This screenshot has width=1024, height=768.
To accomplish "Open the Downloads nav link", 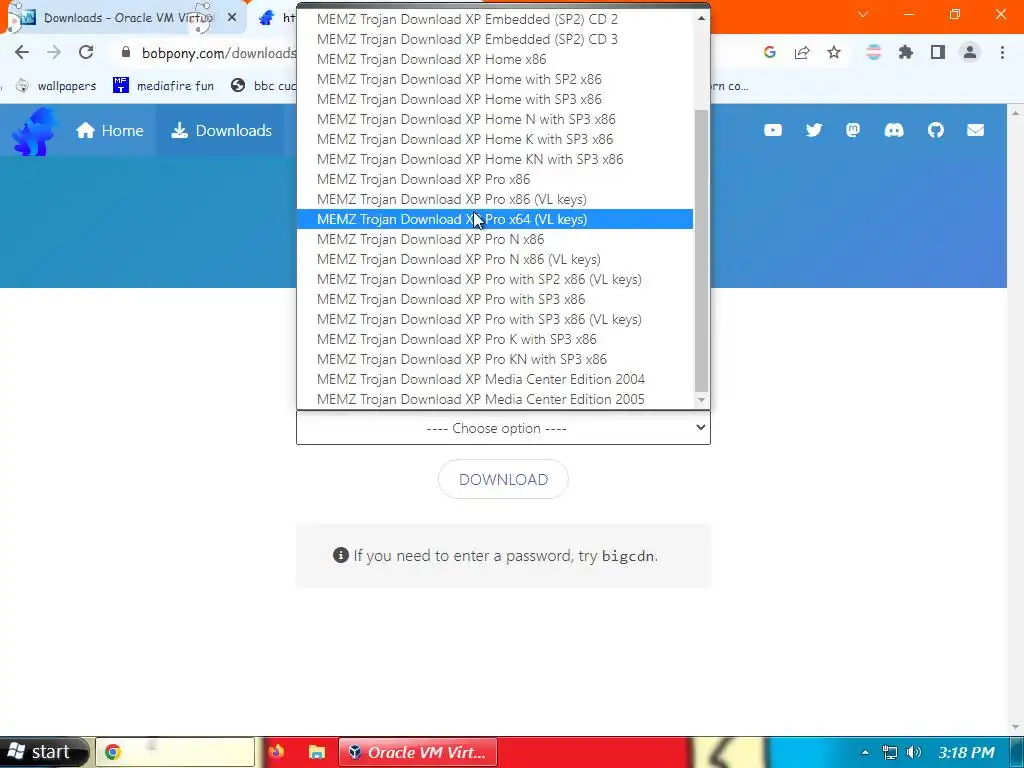I will [x=221, y=131].
